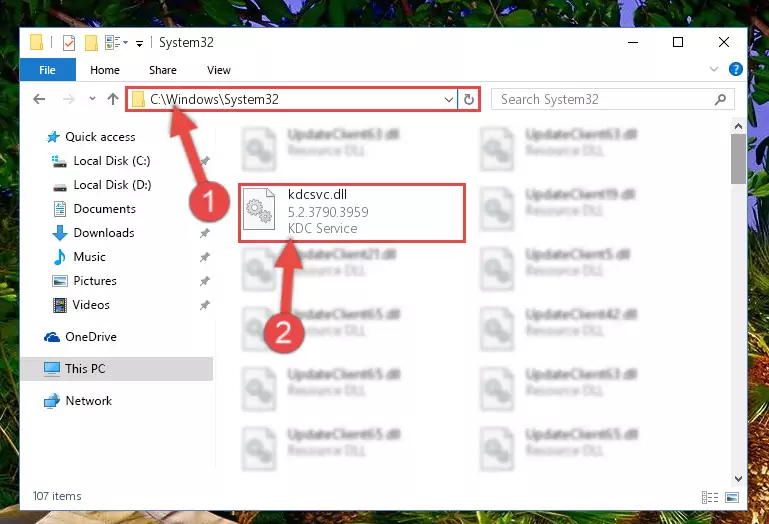This screenshot has width=769, height=524.
Task: Open the Home ribbon tab
Action: [105, 70]
